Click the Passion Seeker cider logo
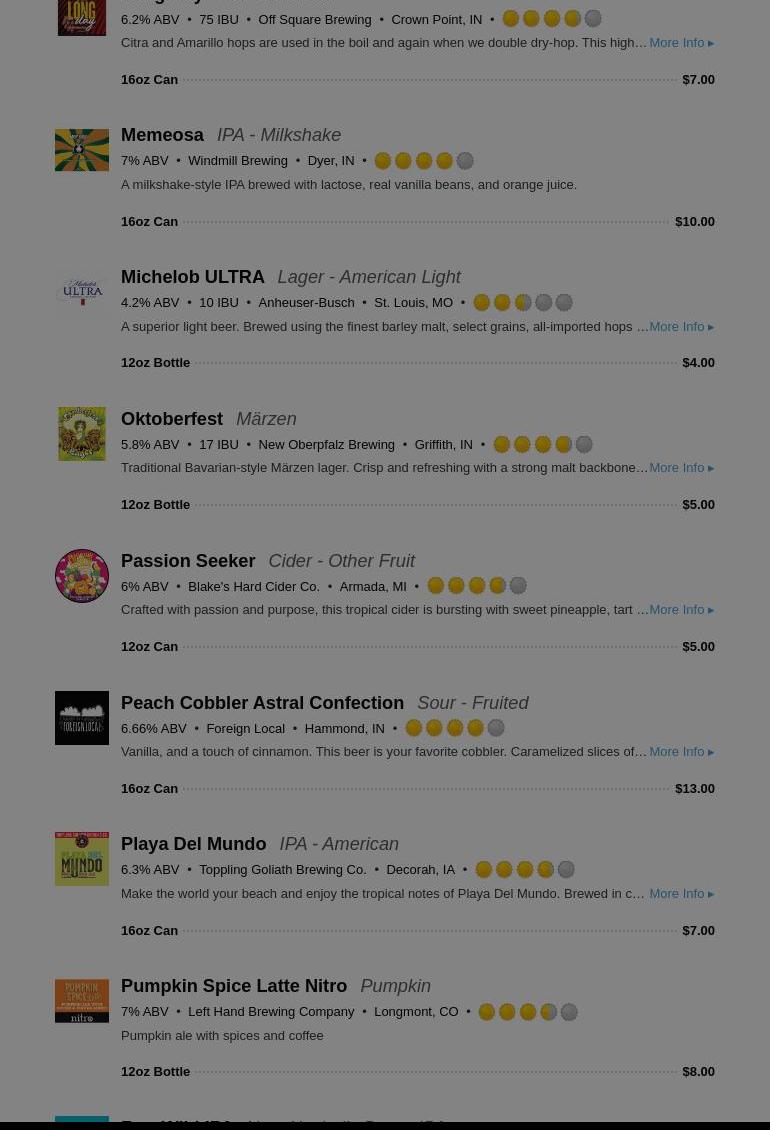Image resolution: width=770 pixels, height=1130 pixels. coord(82,575)
